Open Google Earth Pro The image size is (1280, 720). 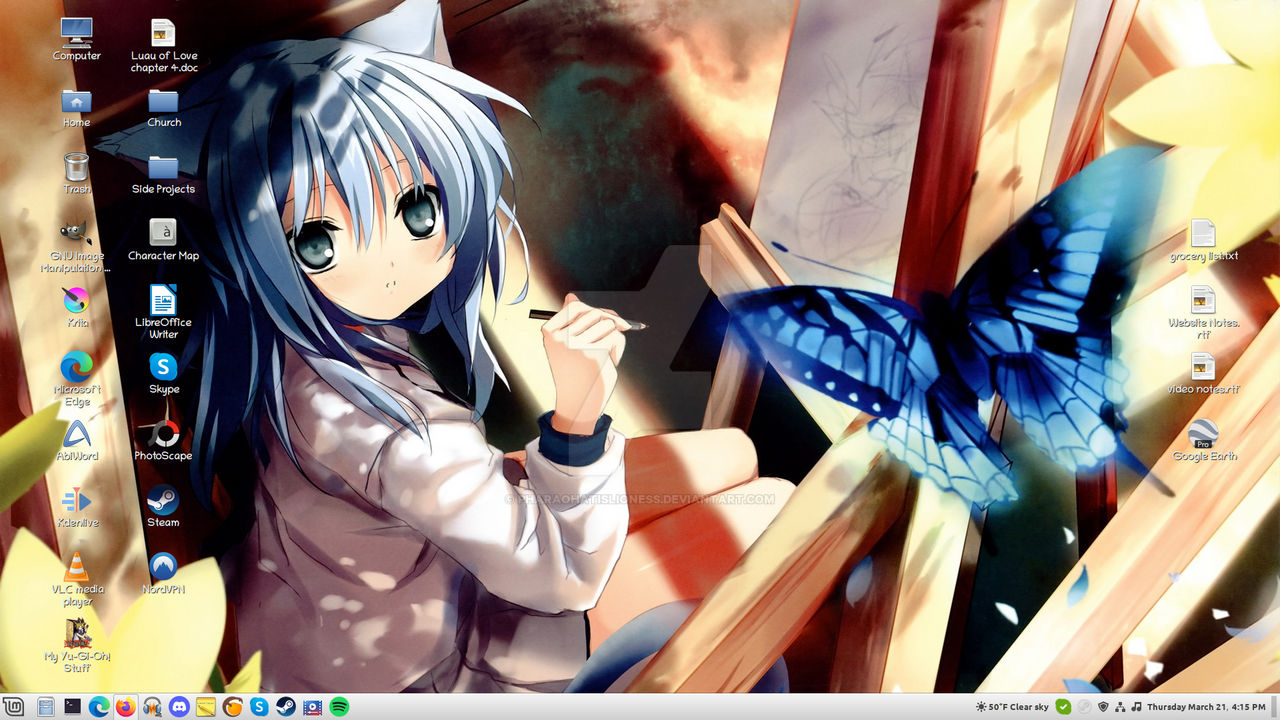(1203, 432)
